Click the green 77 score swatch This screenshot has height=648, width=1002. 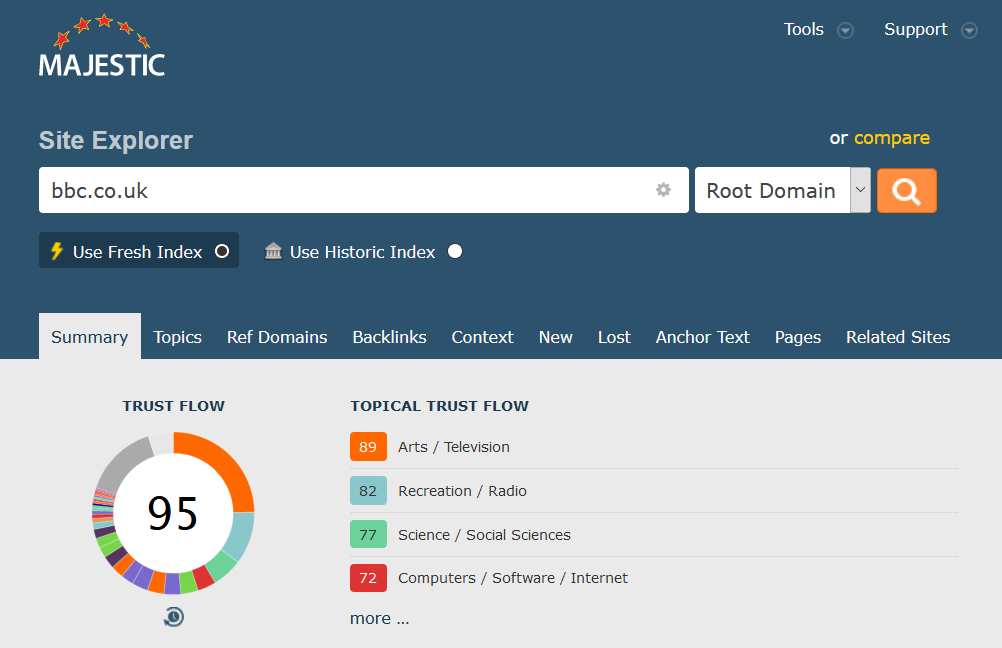[x=368, y=535]
